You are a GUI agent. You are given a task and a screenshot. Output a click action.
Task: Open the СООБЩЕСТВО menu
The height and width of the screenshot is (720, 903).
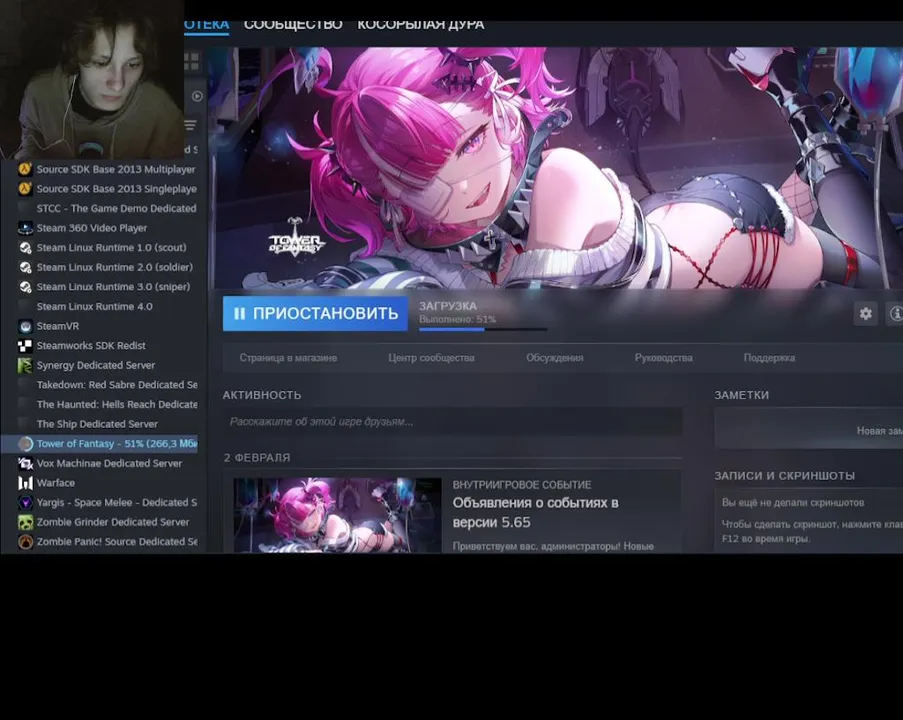293,25
